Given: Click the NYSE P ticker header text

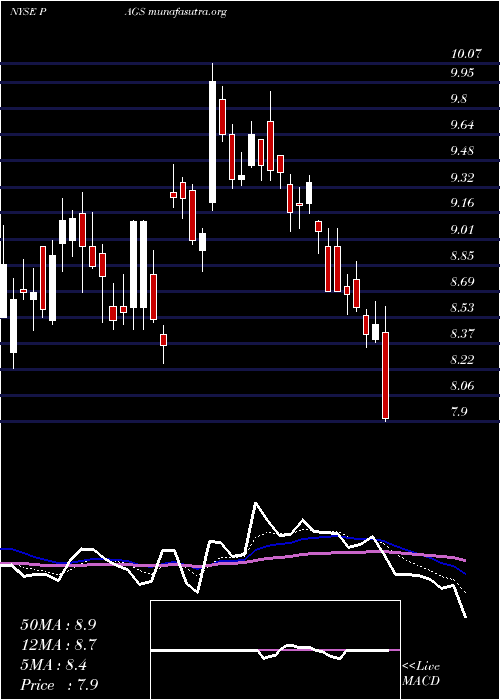Looking at the screenshot, I should pyautogui.click(x=29, y=12).
